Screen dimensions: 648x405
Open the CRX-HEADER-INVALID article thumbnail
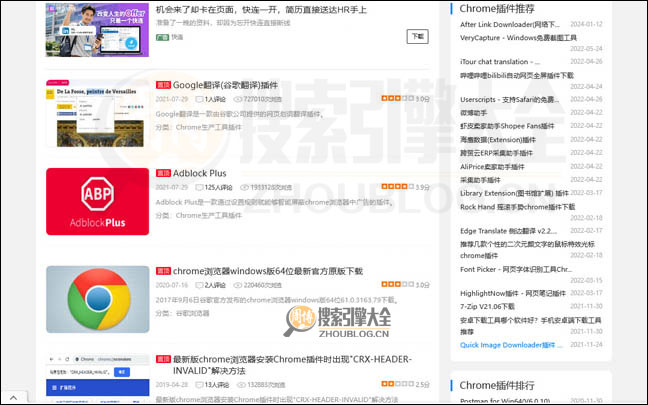(x=98, y=378)
